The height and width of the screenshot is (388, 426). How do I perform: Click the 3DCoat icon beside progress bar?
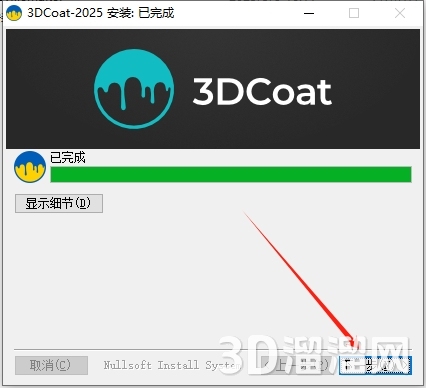(x=30, y=167)
